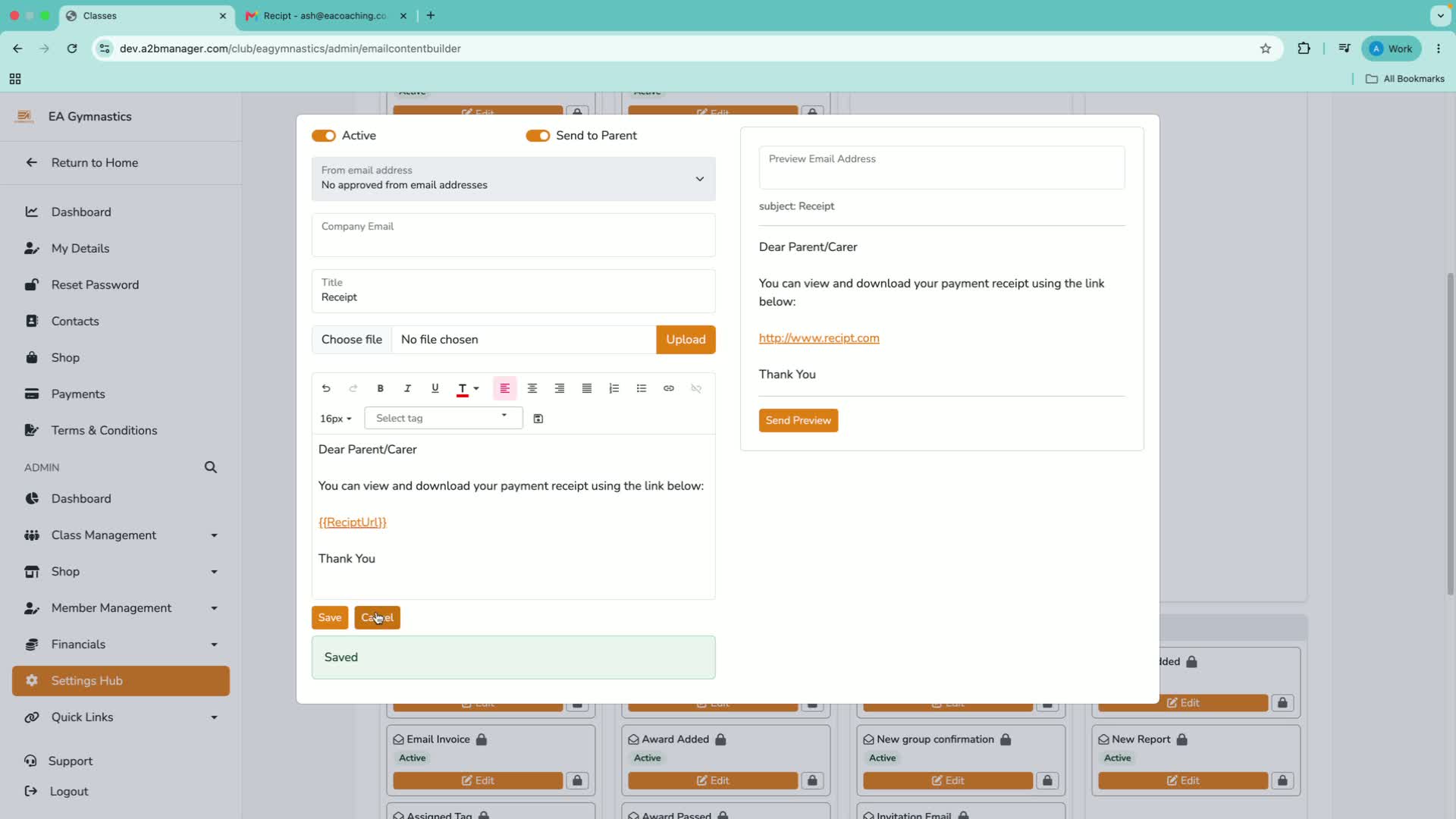Insert link using the chain icon

pos(668,388)
